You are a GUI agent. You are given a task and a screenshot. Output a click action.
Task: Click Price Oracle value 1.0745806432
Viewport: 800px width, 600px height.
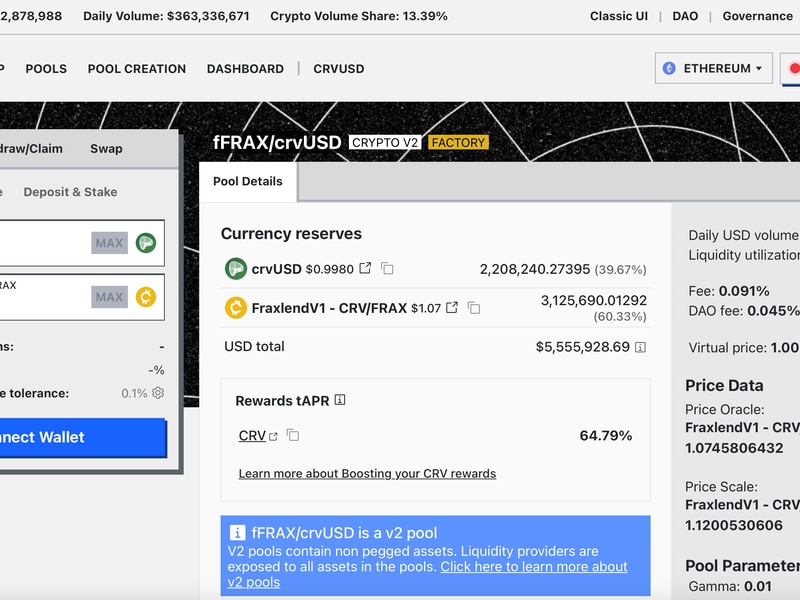tap(734, 448)
